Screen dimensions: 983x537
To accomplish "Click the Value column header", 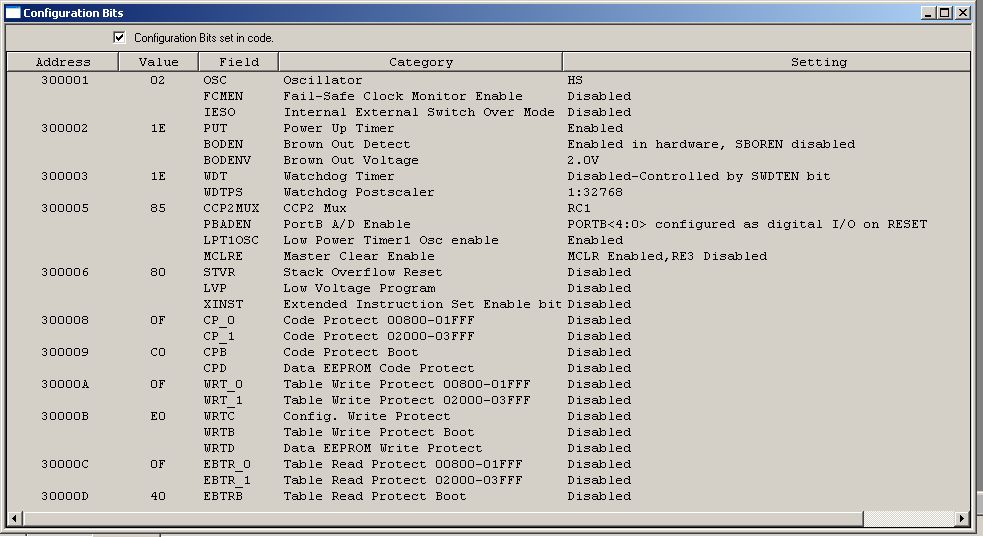I will click(x=158, y=62).
